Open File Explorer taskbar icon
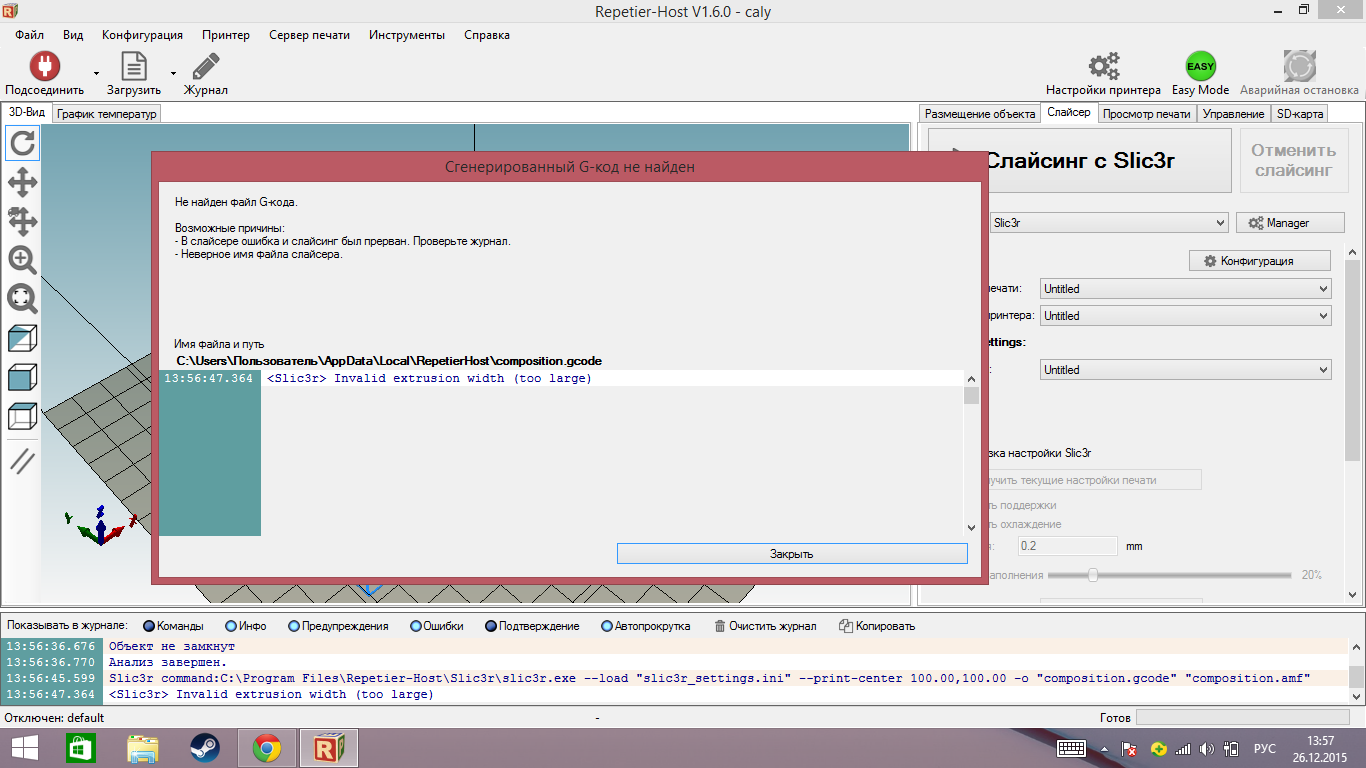 [x=143, y=748]
